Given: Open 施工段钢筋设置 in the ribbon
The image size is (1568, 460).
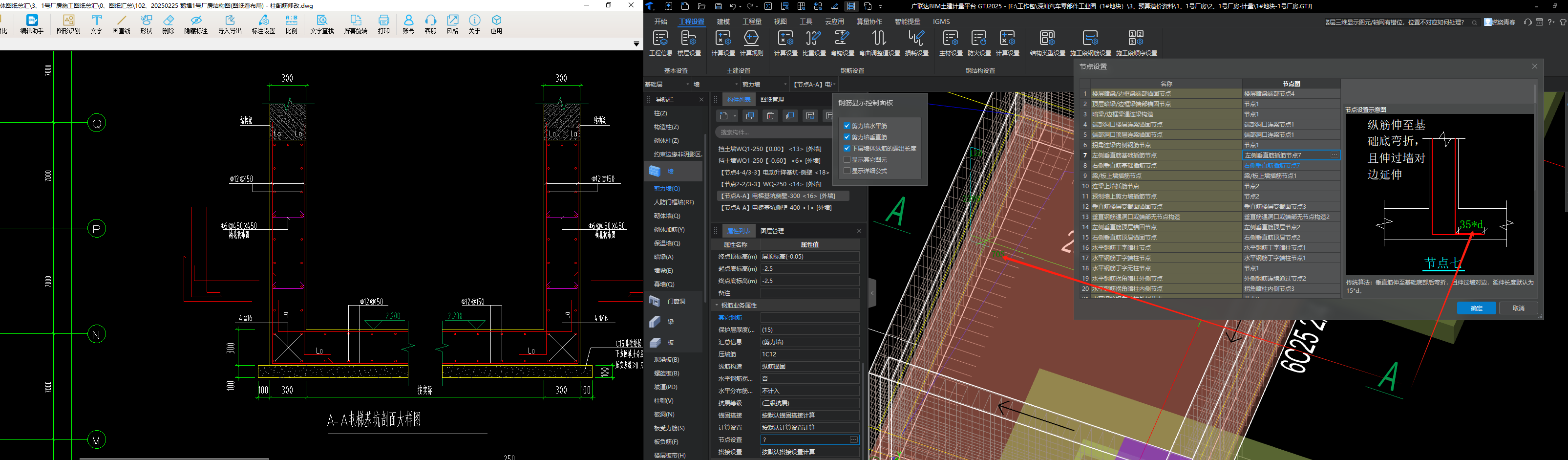Looking at the screenshot, I should pos(1091,43).
